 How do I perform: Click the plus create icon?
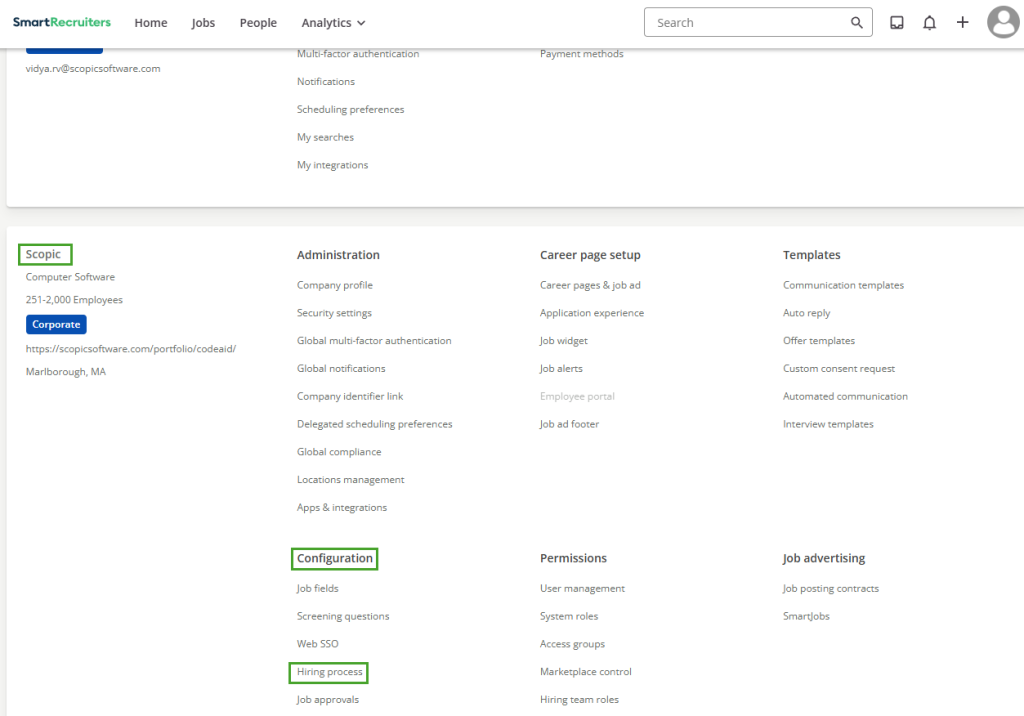(962, 22)
